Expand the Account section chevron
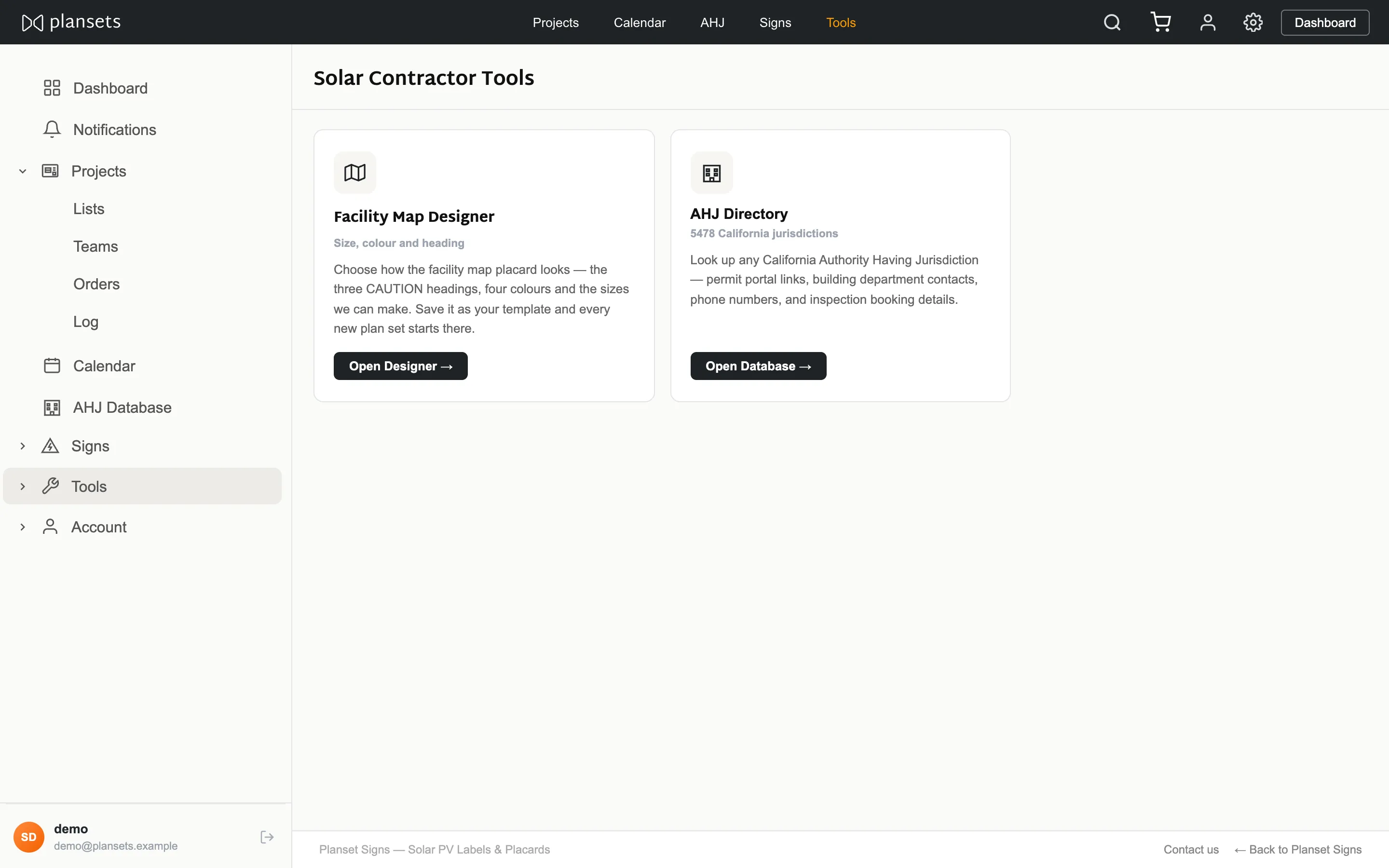Image resolution: width=1389 pixels, height=868 pixels. [x=22, y=527]
